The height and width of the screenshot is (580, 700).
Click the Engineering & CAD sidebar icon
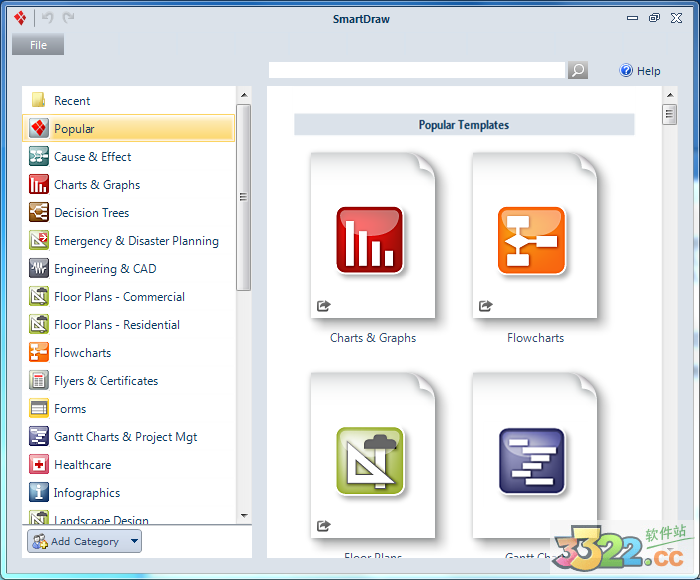pos(39,268)
